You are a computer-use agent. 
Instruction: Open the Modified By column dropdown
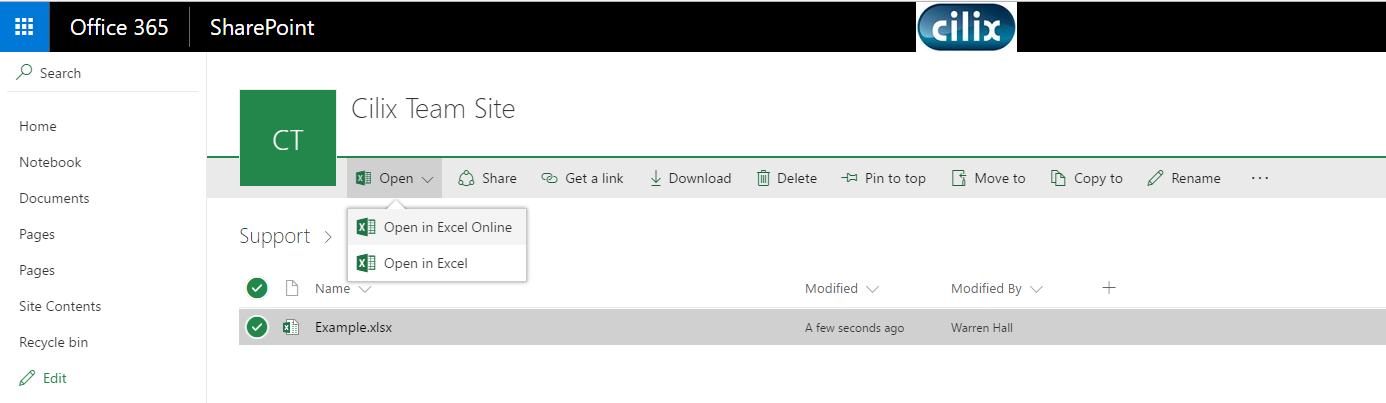997,288
